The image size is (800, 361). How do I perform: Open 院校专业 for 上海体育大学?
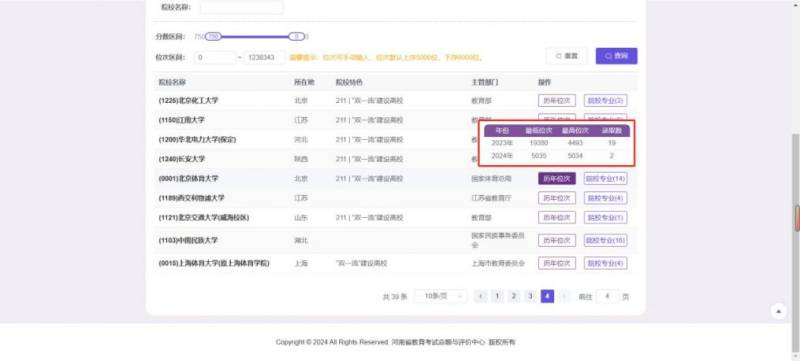(x=606, y=263)
